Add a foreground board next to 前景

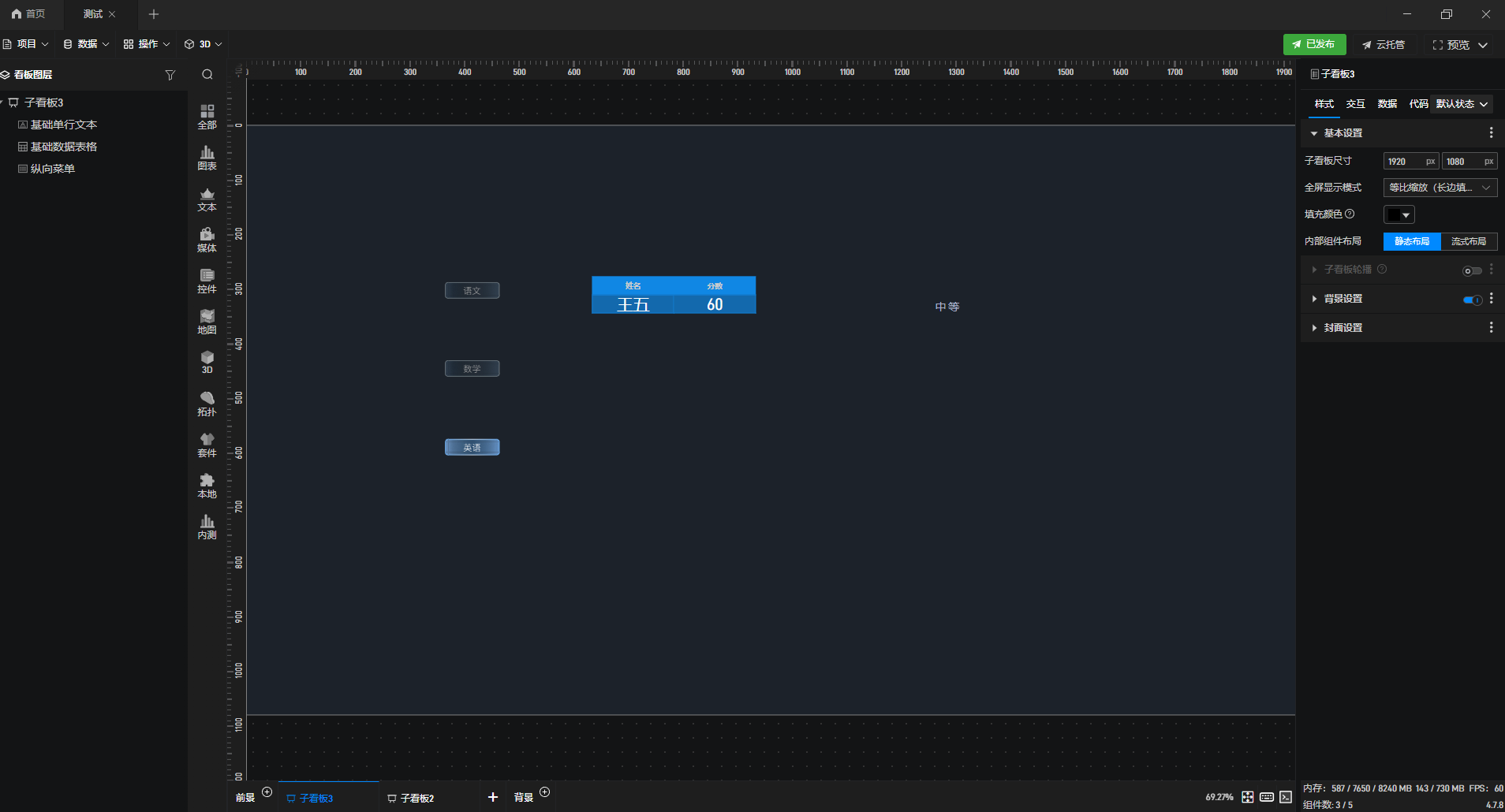tap(267, 792)
